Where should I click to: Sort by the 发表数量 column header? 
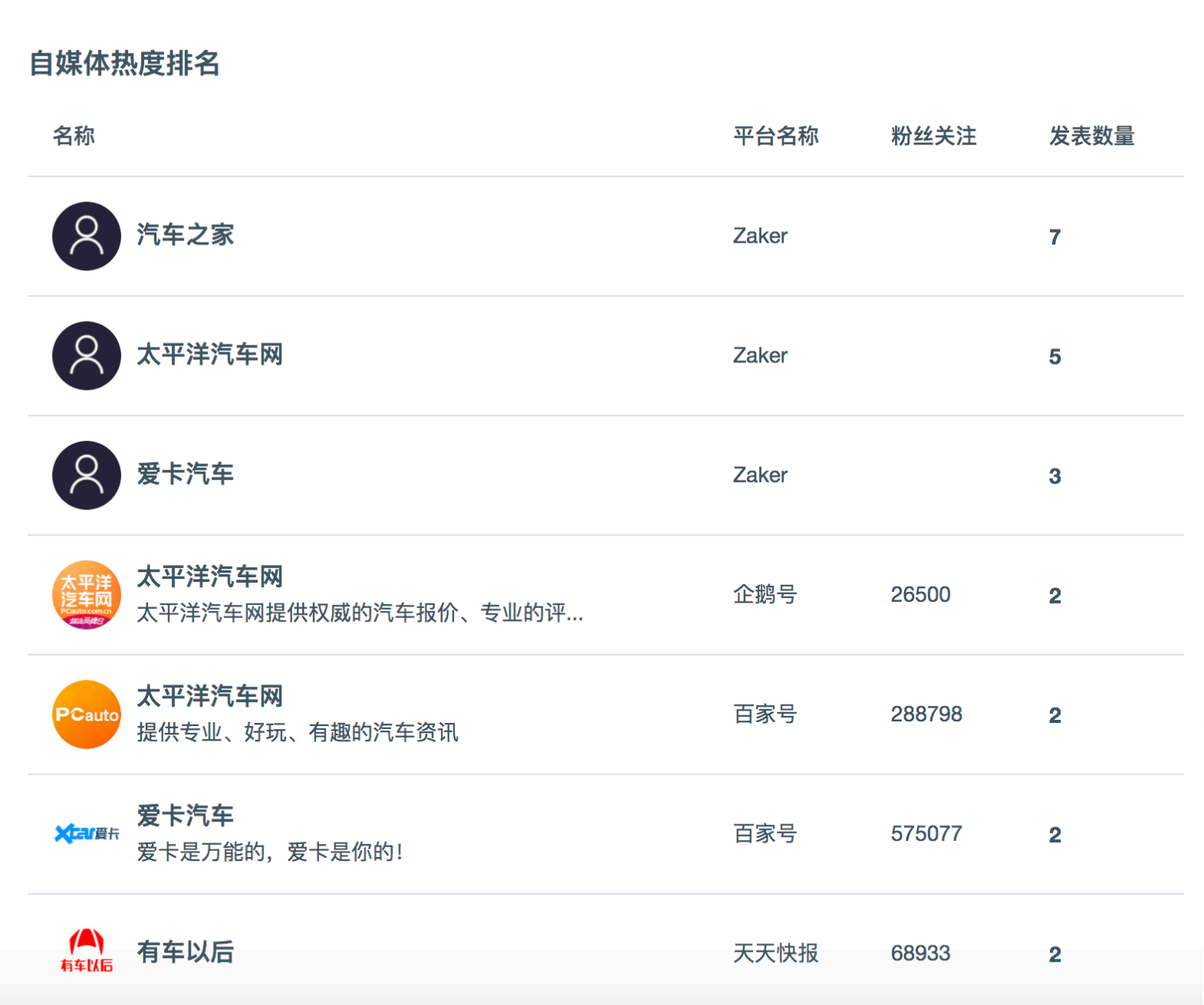(x=1091, y=136)
